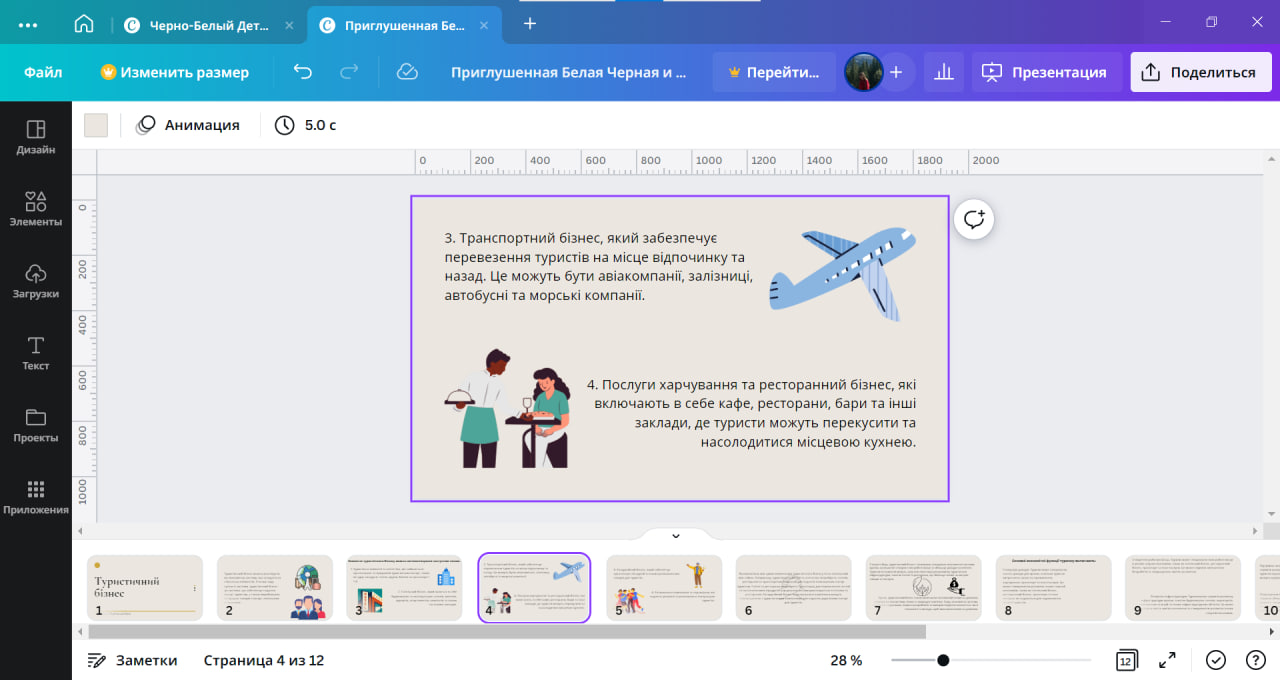Toggle grid view with the pages icon
1280x680 pixels.
coord(1125,660)
